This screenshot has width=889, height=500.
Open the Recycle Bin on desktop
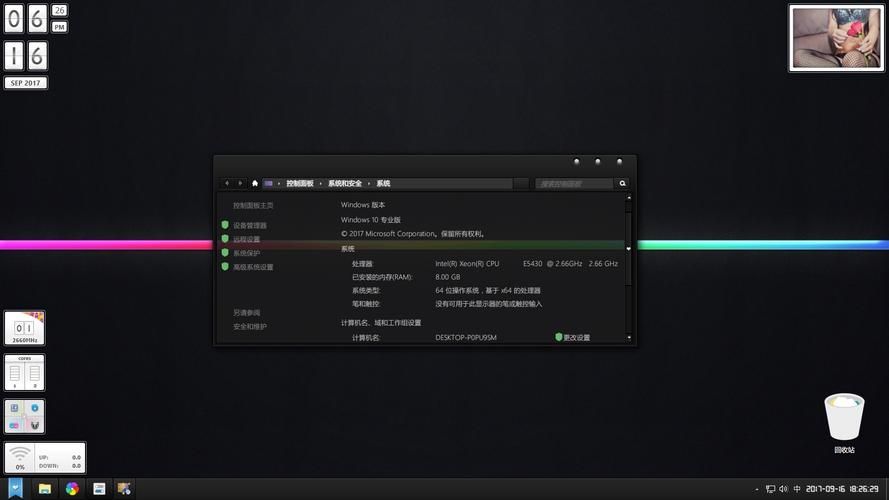[x=844, y=423]
